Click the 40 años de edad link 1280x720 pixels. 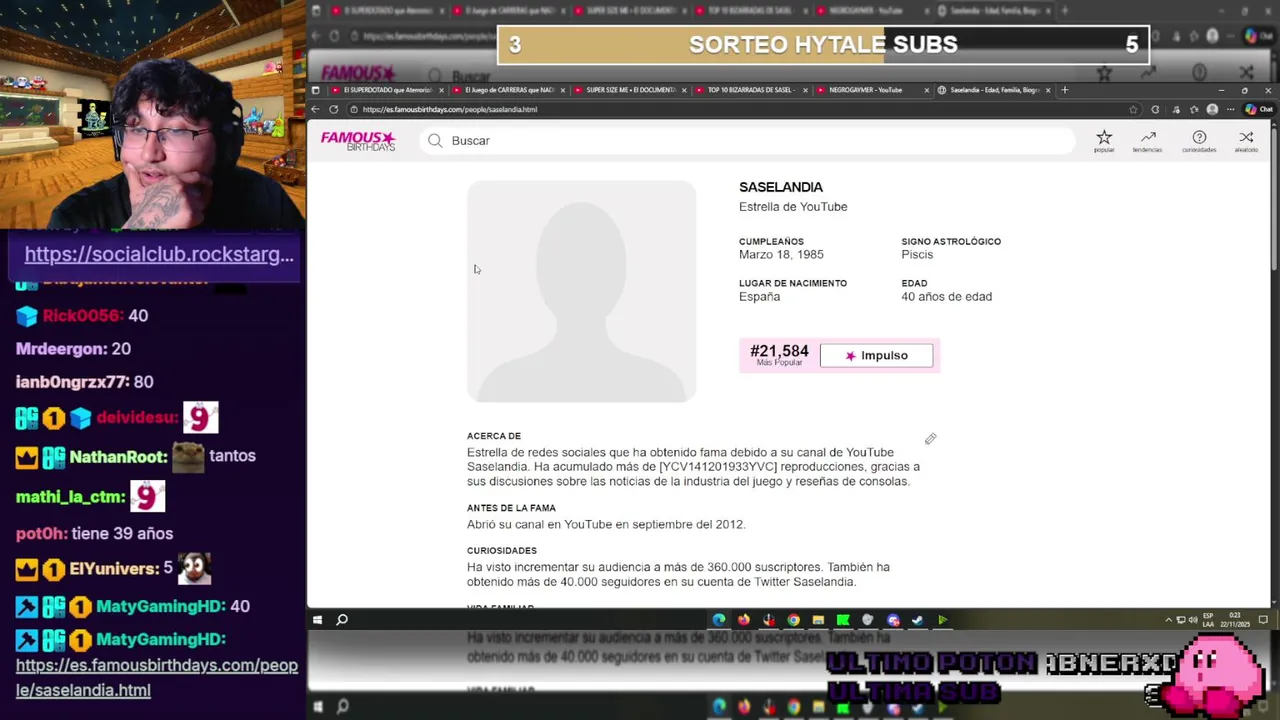(x=946, y=296)
